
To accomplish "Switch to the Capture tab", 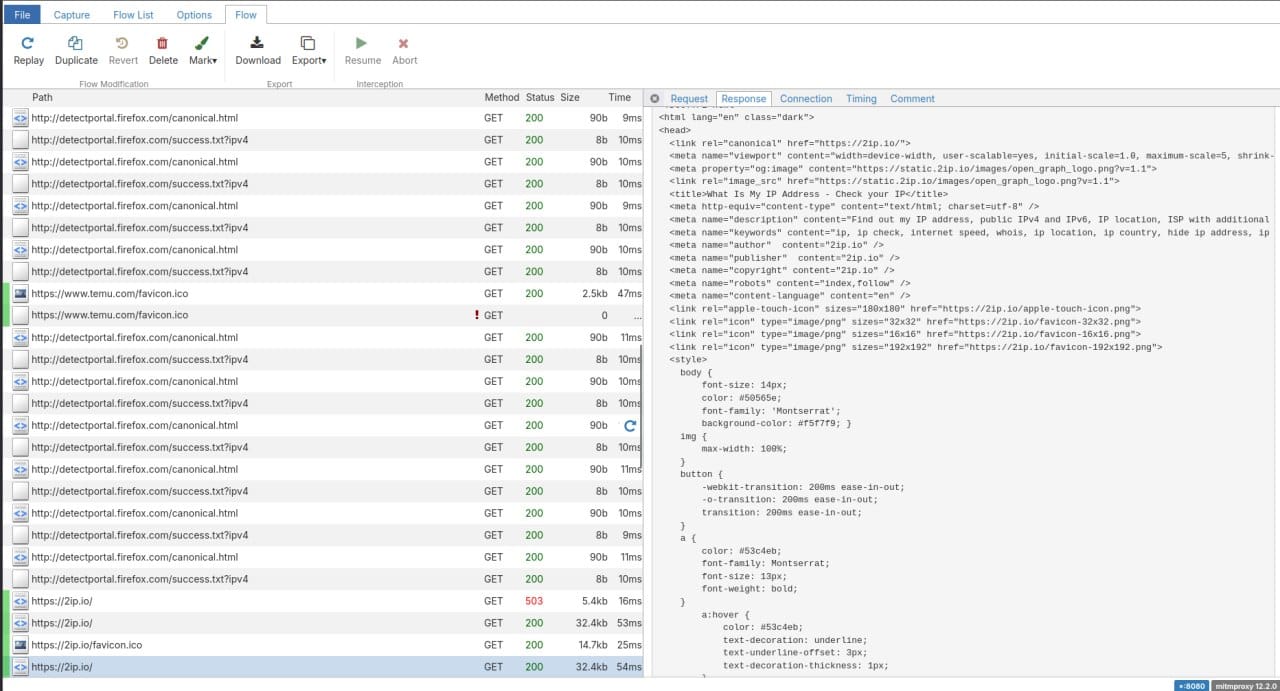I will click(71, 15).
